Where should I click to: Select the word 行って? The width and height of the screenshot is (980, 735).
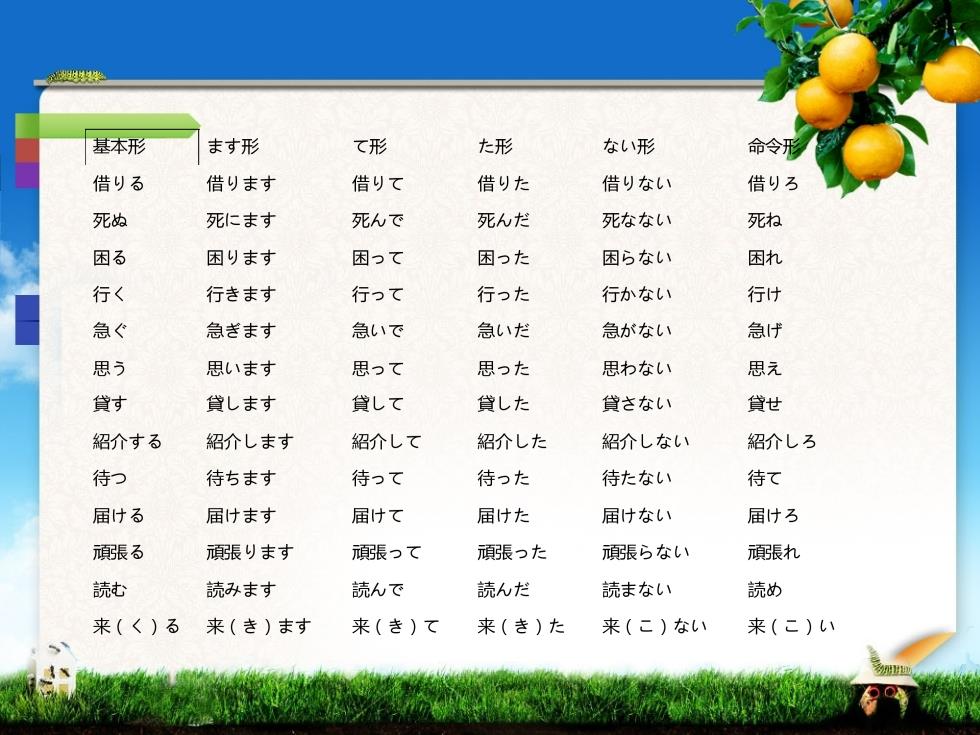click(378, 294)
